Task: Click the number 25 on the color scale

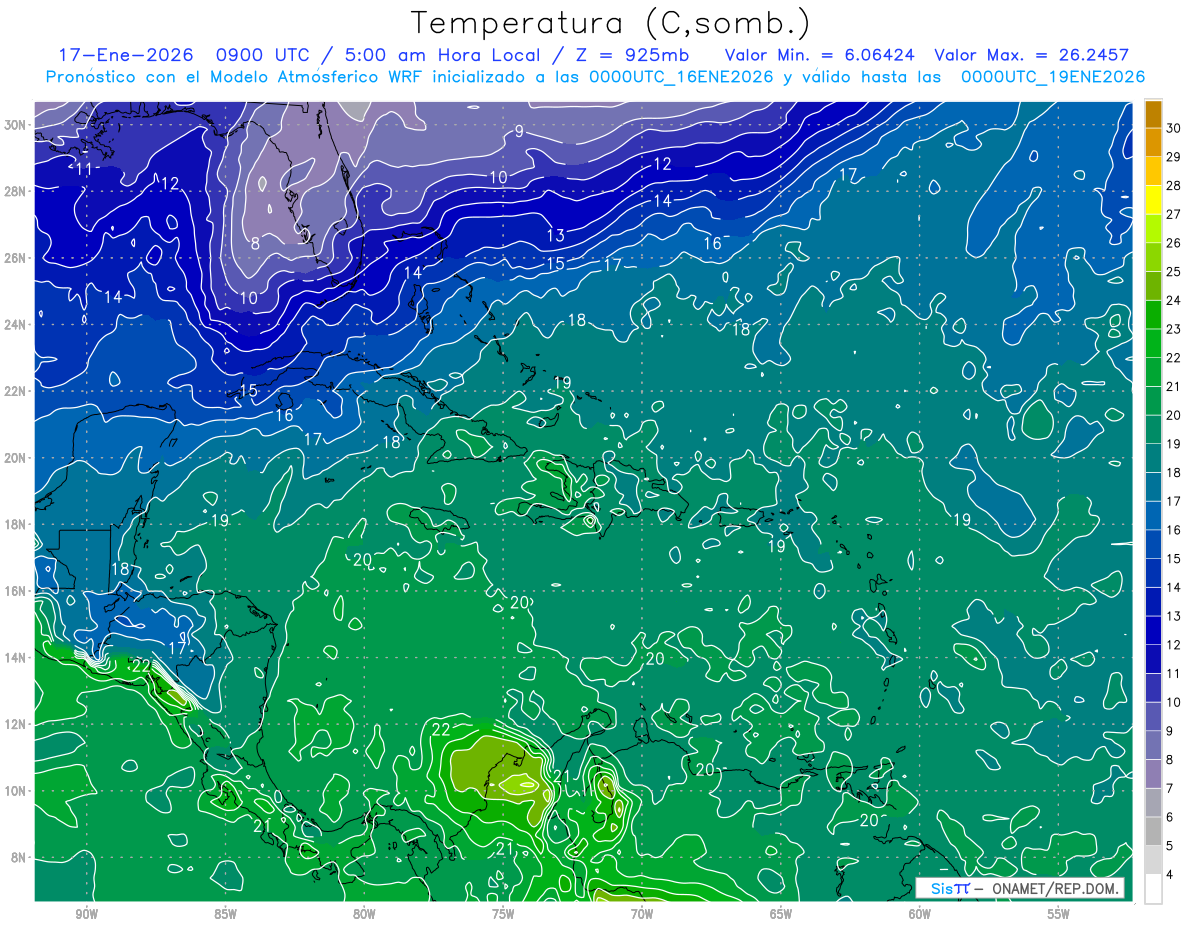Action: (x=1174, y=271)
